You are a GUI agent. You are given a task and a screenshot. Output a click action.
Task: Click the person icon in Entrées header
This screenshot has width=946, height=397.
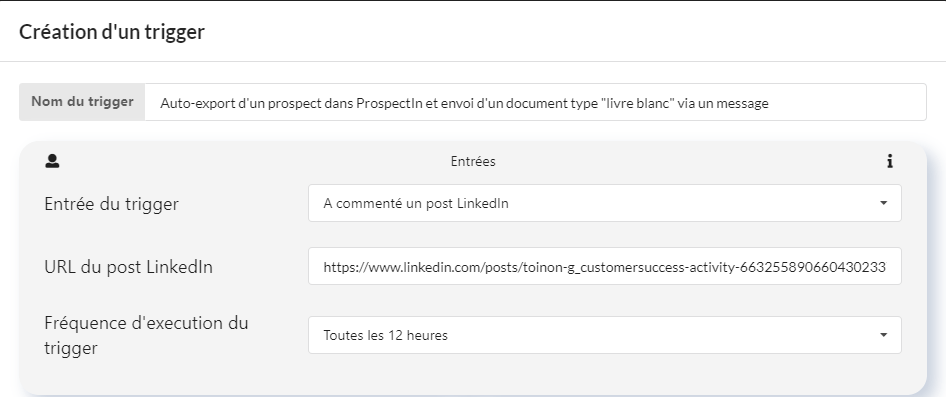tap(52, 161)
